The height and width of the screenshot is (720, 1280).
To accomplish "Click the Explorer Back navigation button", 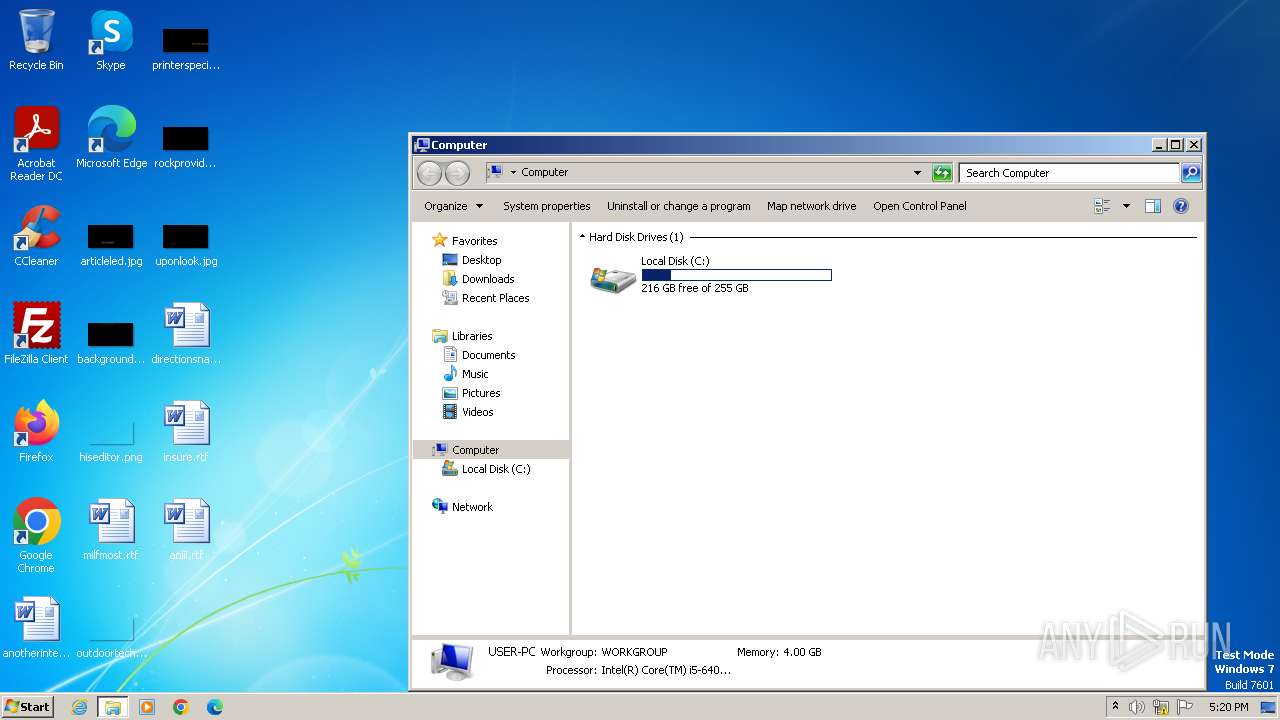I will (x=429, y=173).
